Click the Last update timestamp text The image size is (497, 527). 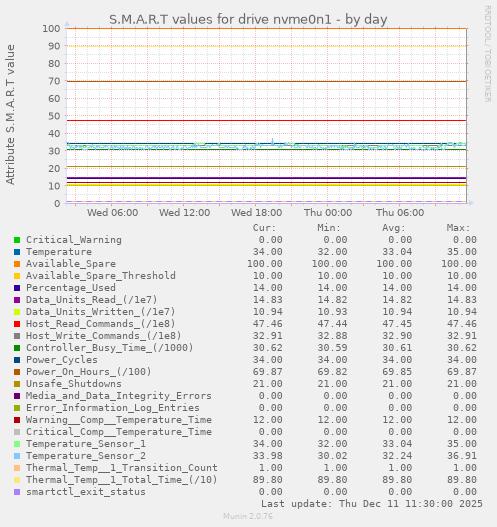click(x=372, y=504)
